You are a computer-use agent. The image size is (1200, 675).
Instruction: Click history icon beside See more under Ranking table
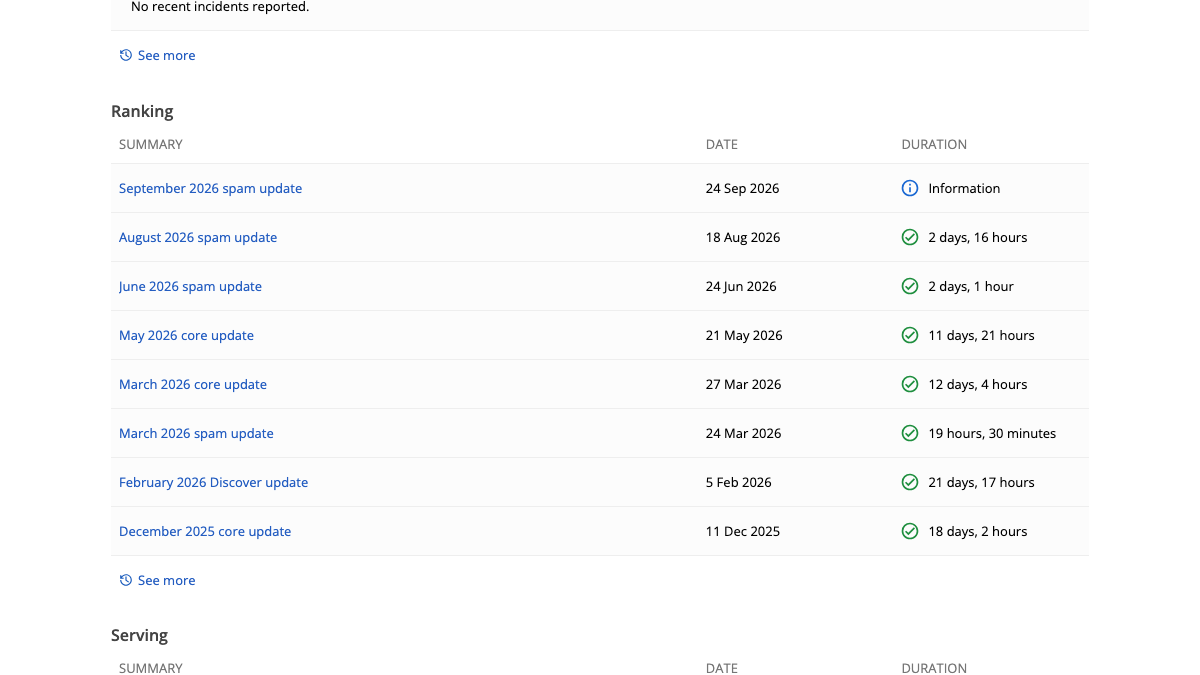[x=126, y=580]
